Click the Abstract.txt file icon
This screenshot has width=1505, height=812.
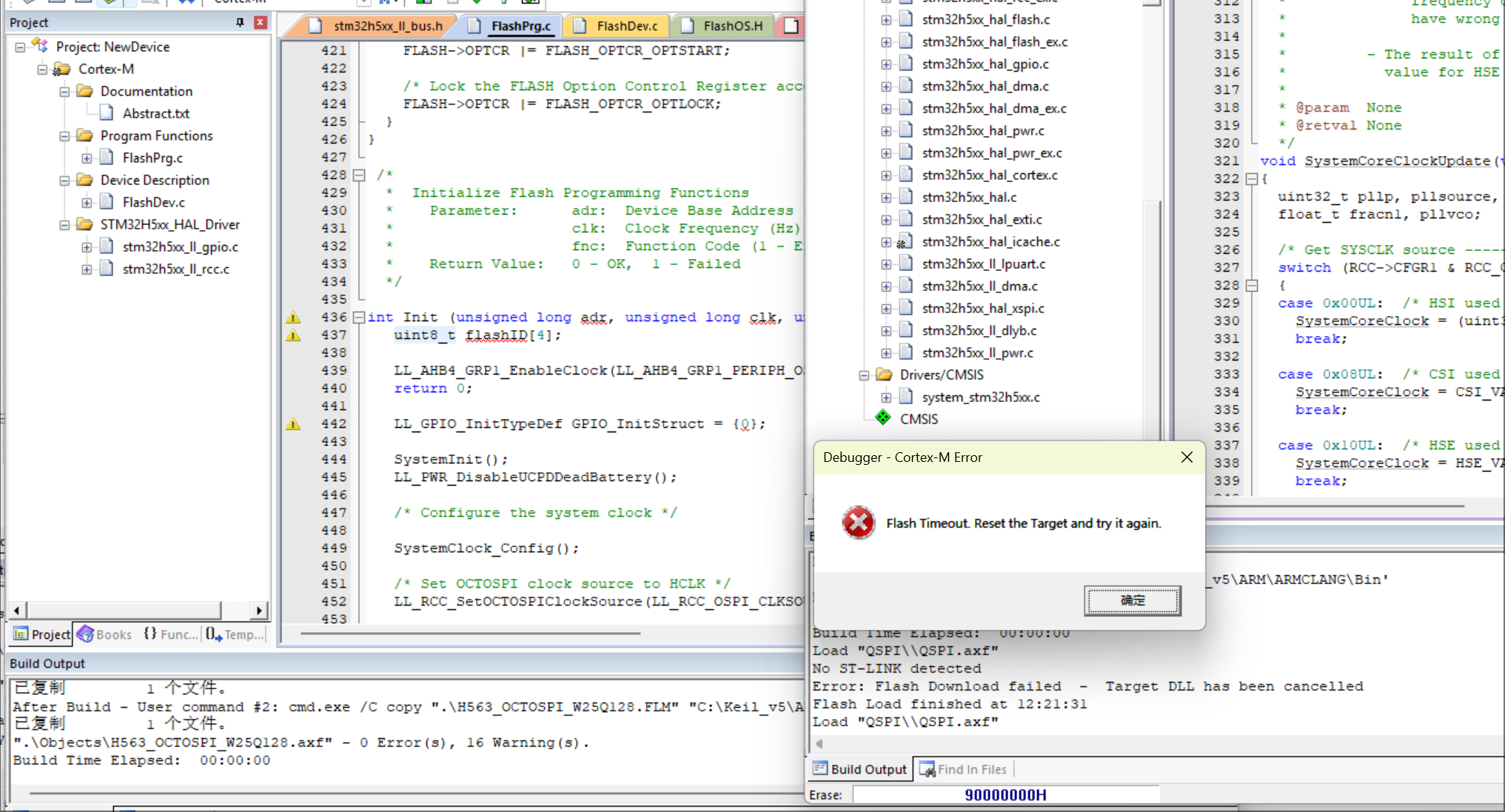(x=107, y=113)
